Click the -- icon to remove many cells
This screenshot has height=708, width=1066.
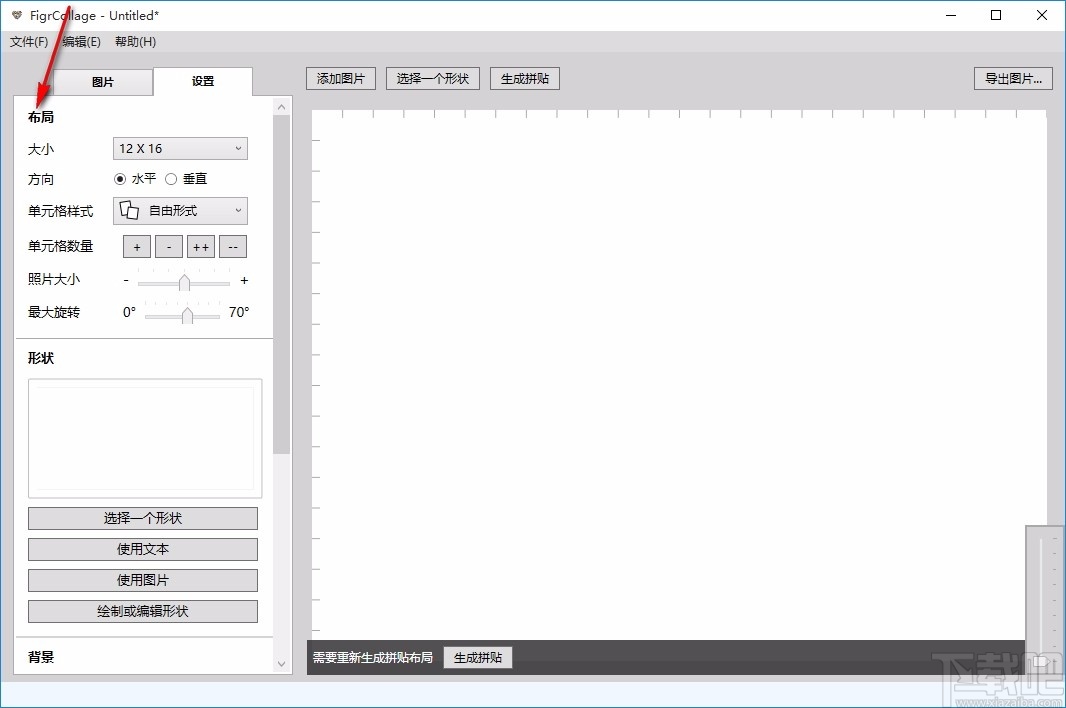(232, 246)
